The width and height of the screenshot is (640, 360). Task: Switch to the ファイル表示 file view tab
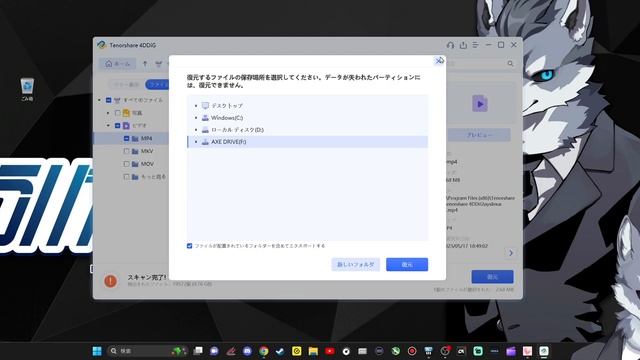point(158,84)
